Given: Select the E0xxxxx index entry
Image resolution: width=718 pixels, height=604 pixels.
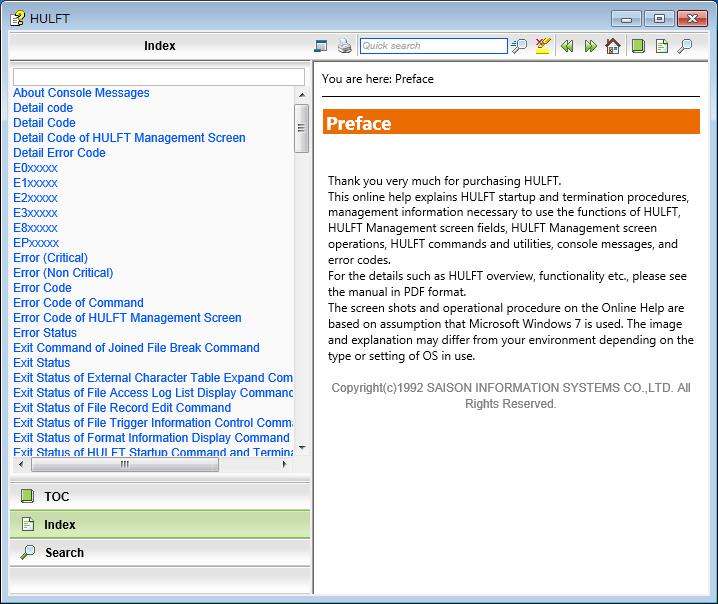Looking at the screenshot, I should pyautogui.click(x=35, y=168).
